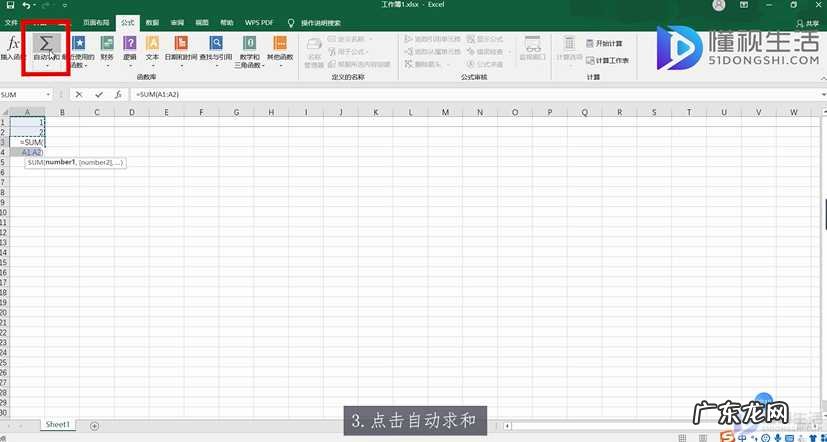Open the File (文件) tab
The image size is (827, 442).
pos(11,23)
